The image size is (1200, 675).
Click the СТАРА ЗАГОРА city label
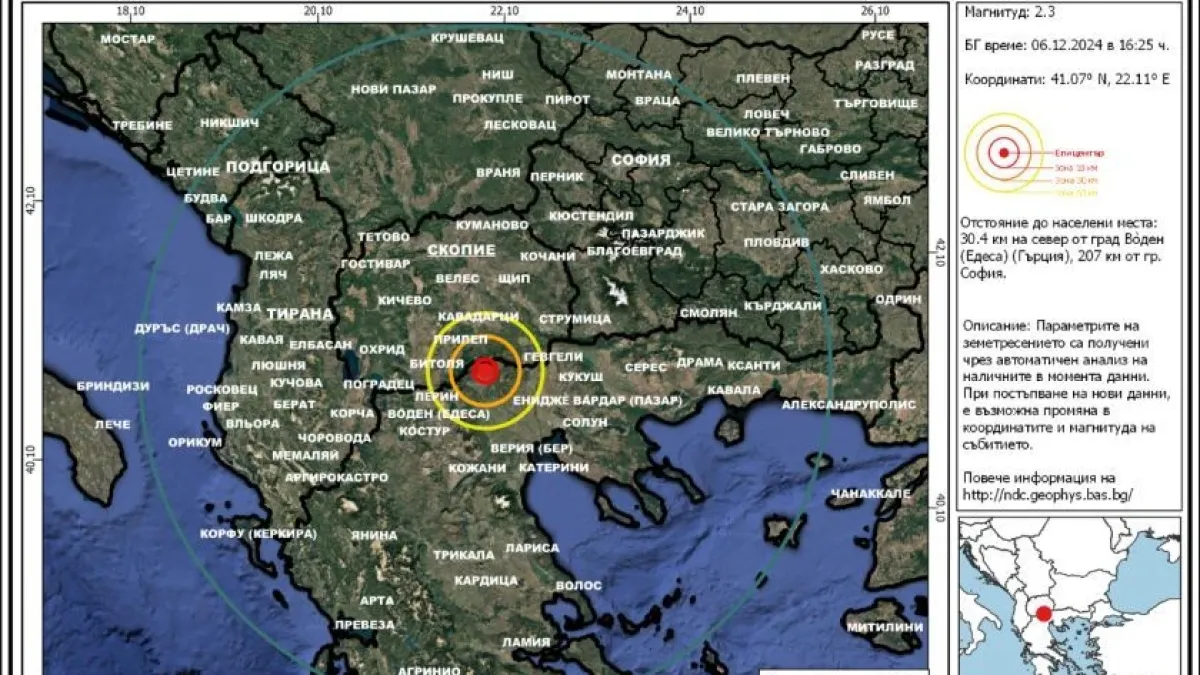click(779, 207)
